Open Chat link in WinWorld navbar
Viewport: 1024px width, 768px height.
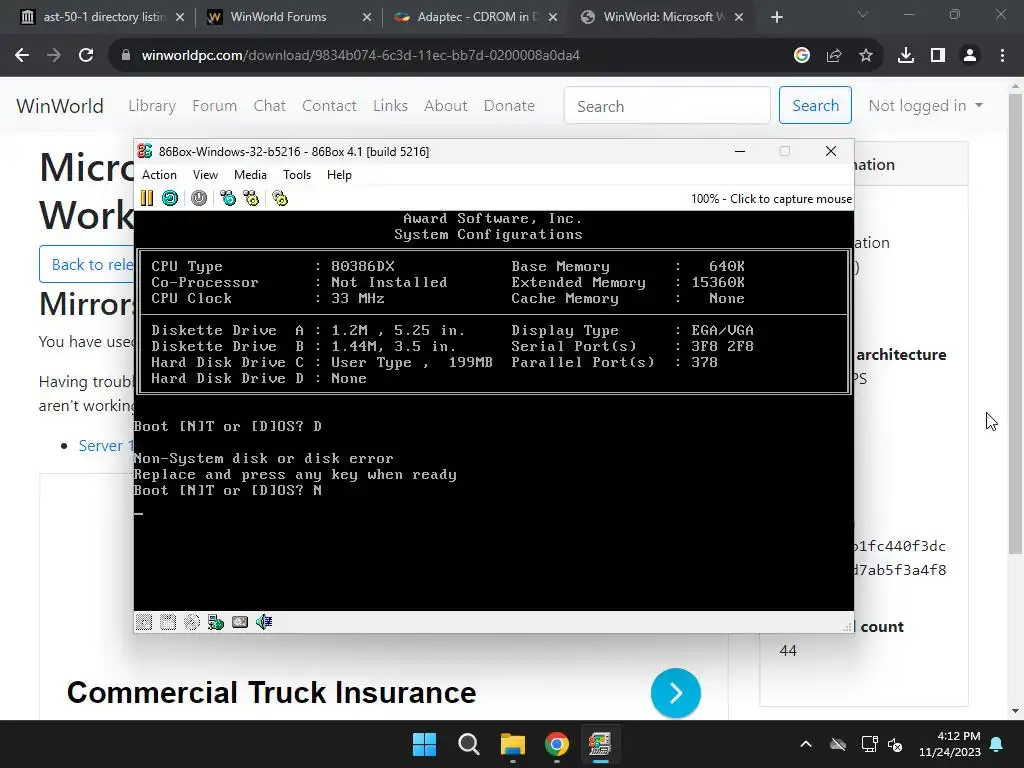270,106
